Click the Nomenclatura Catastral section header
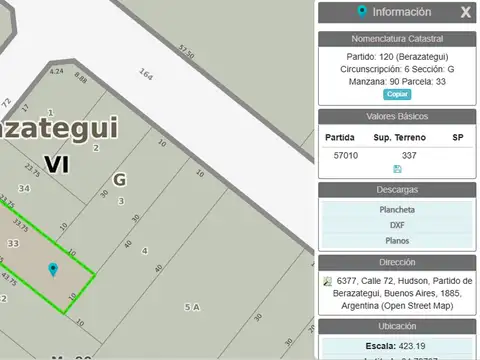This screenshot has width=480, height=360. coord(397,39)
